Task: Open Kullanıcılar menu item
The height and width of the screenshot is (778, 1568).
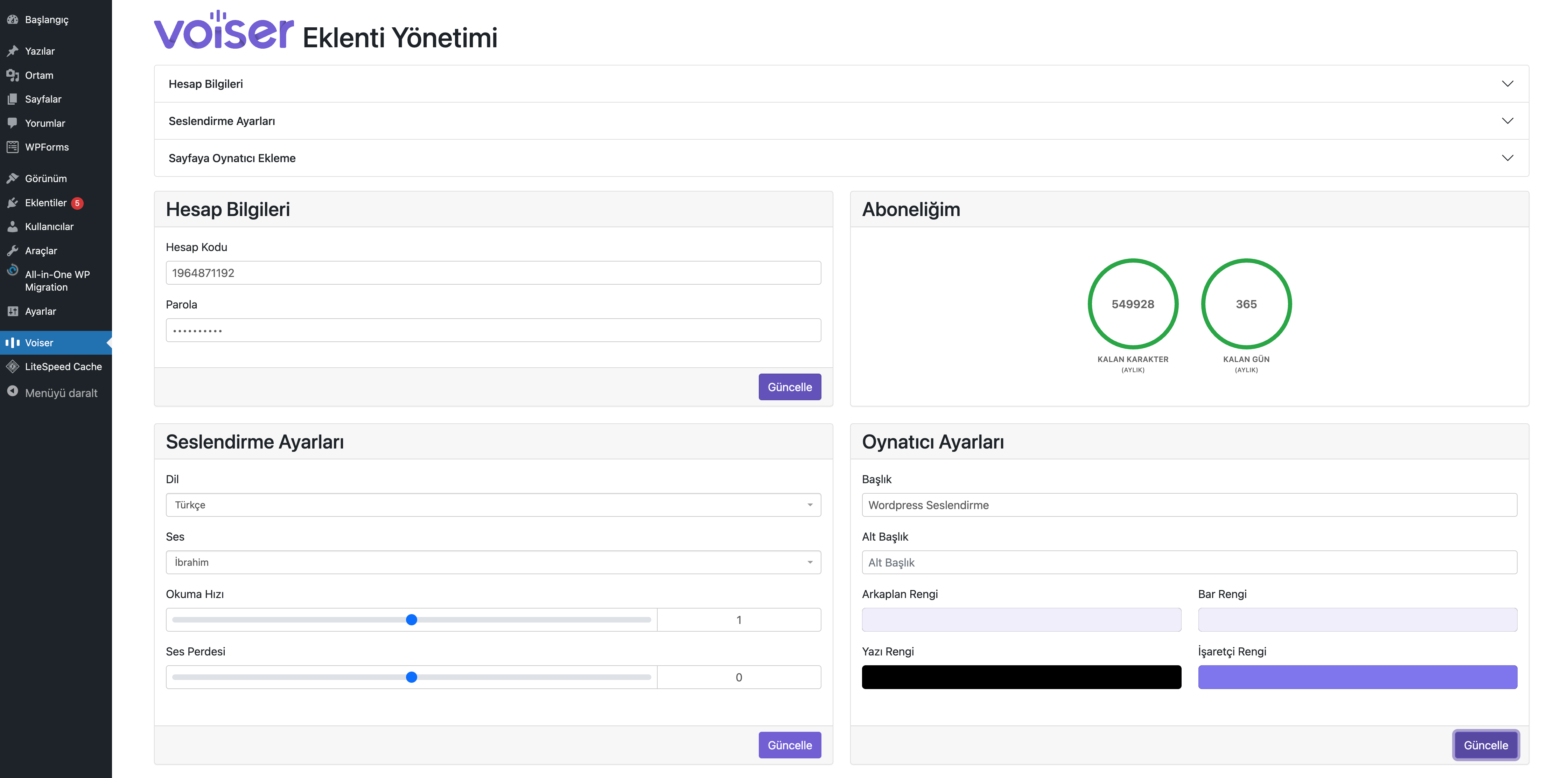Action: tap(49, 227)
